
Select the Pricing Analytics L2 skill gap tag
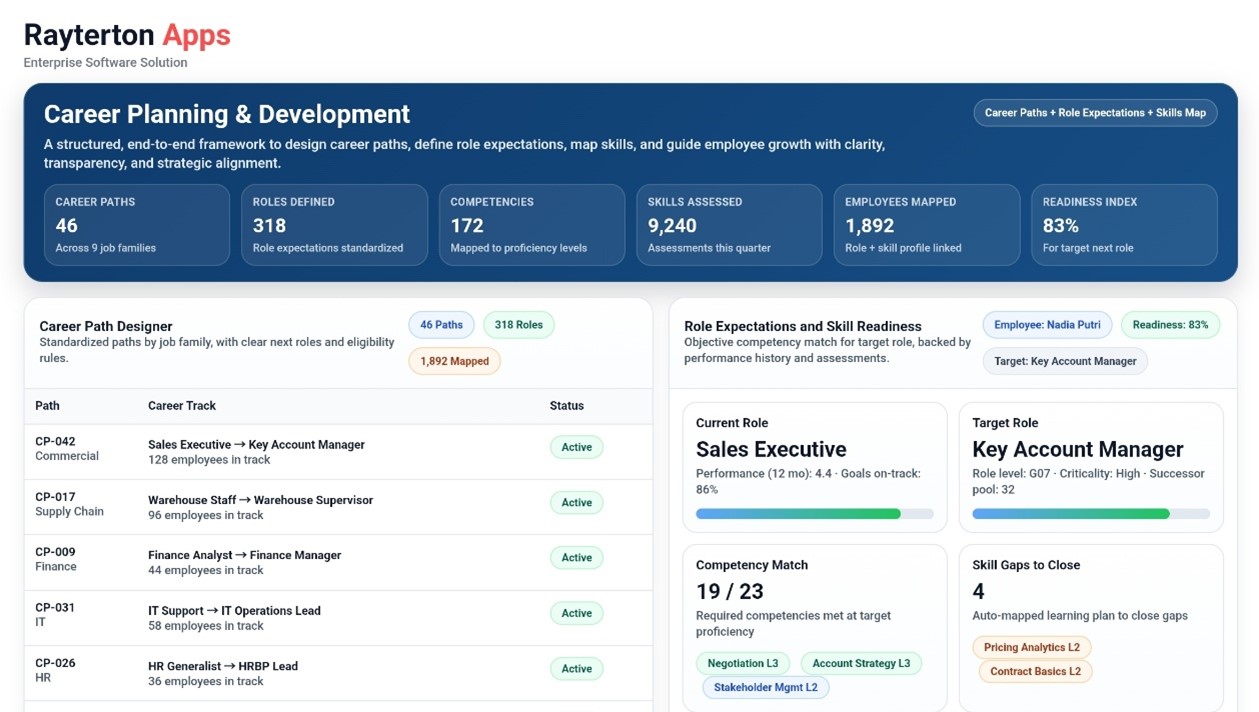pyautogui.click(x=1031, y=648)
